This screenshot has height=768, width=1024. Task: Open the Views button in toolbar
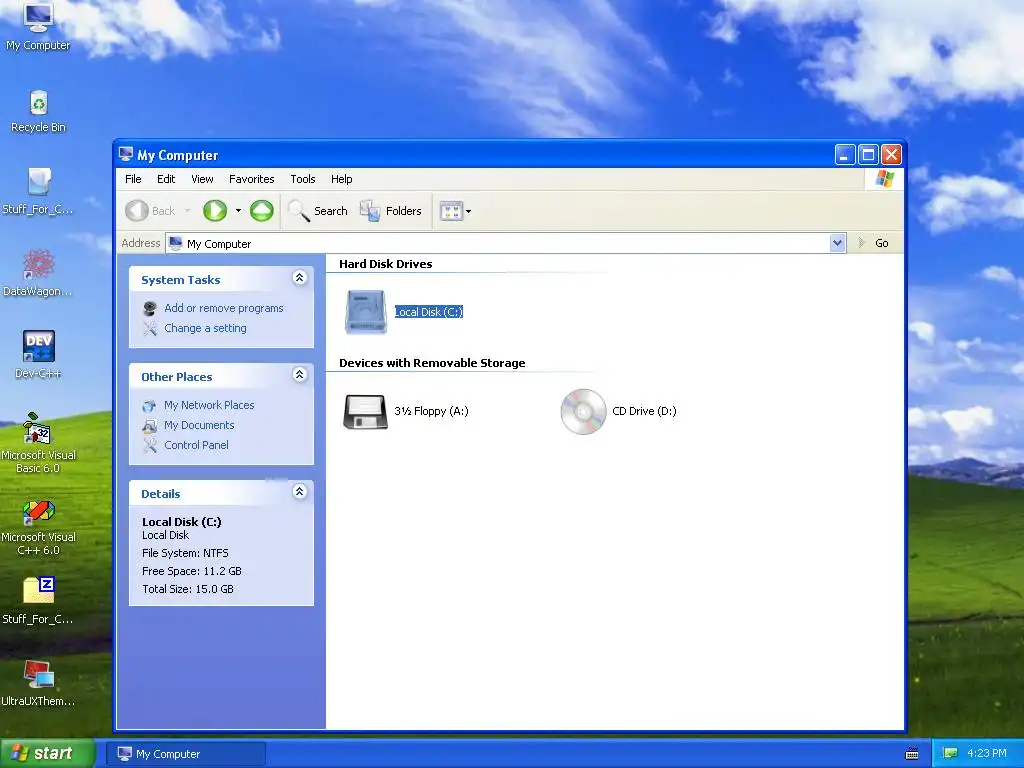[451, 210]
